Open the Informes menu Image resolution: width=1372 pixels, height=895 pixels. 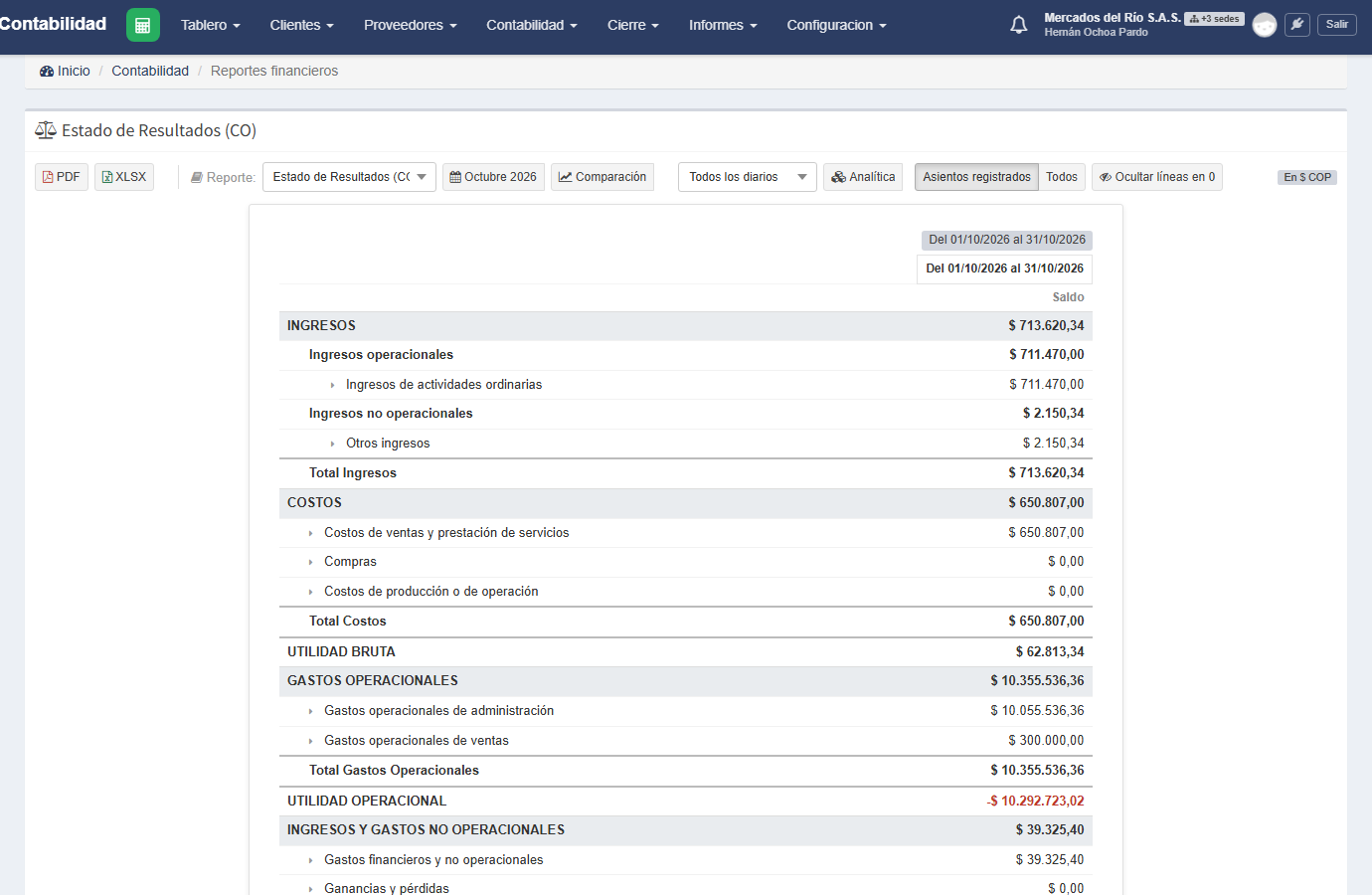[x=723, y=25]
